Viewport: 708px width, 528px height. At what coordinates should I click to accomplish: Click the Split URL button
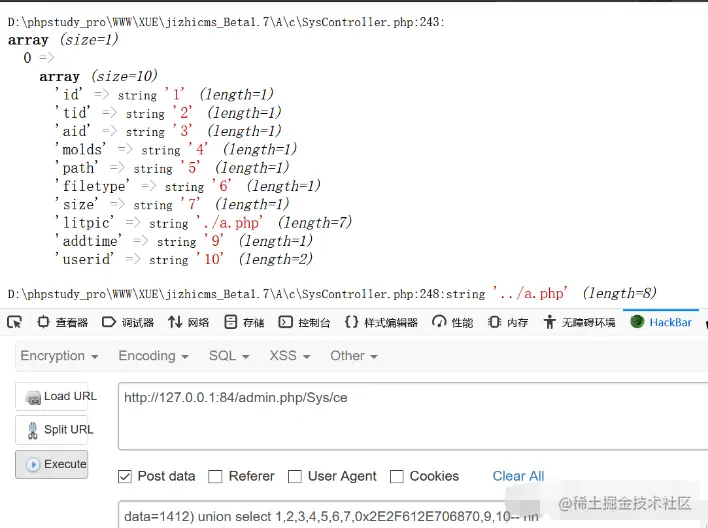pyautogui.click(x=51, y=430)
